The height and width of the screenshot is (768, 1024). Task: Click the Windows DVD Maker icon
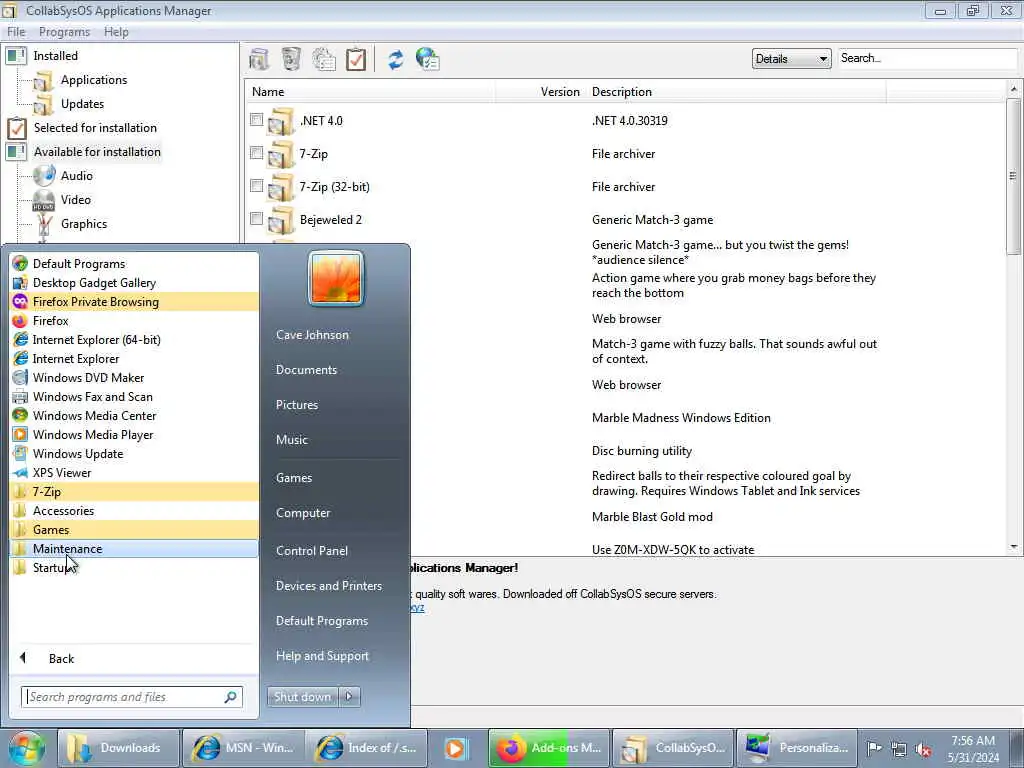[20, 377]
